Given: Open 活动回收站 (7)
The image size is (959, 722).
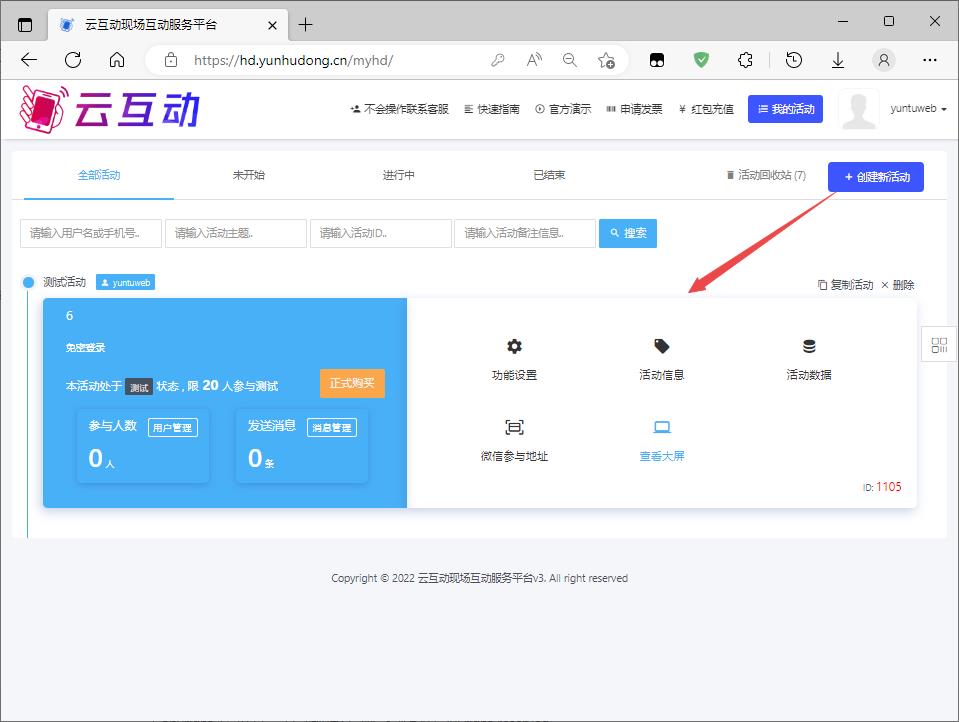Looking at the screenshot, I should (766, 175).
